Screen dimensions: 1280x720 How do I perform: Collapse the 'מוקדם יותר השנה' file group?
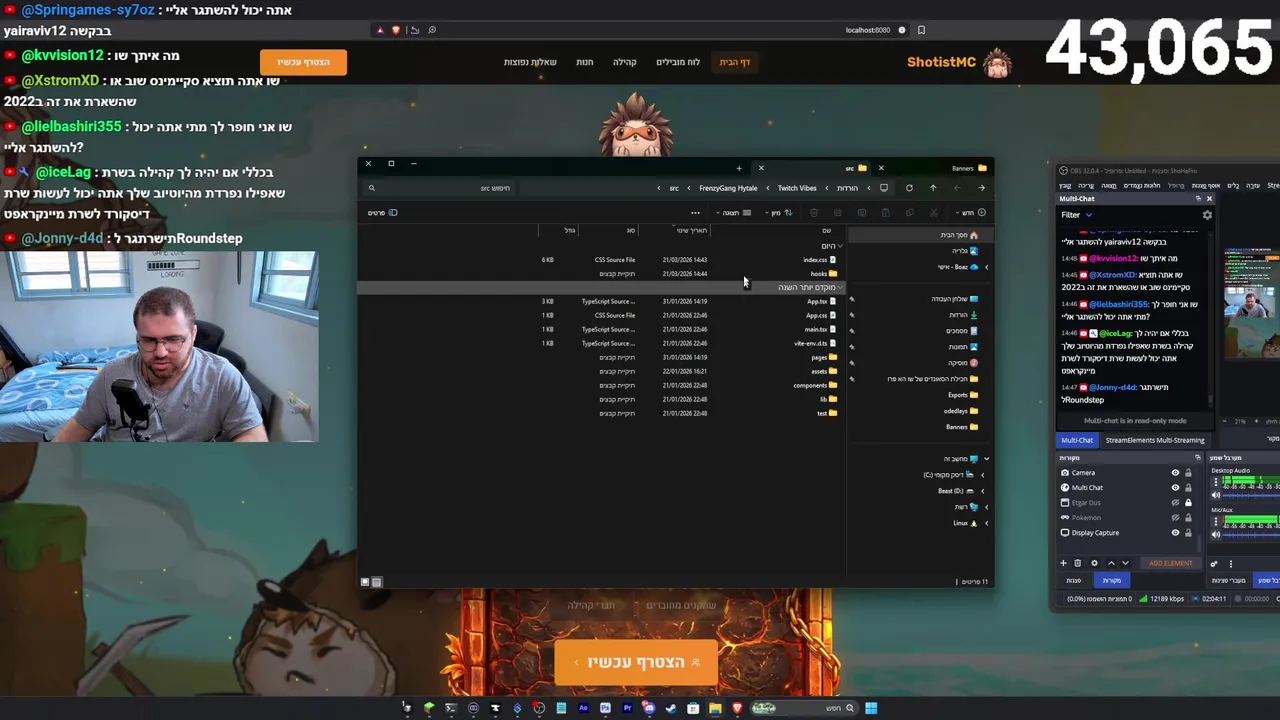coord(841,288)
